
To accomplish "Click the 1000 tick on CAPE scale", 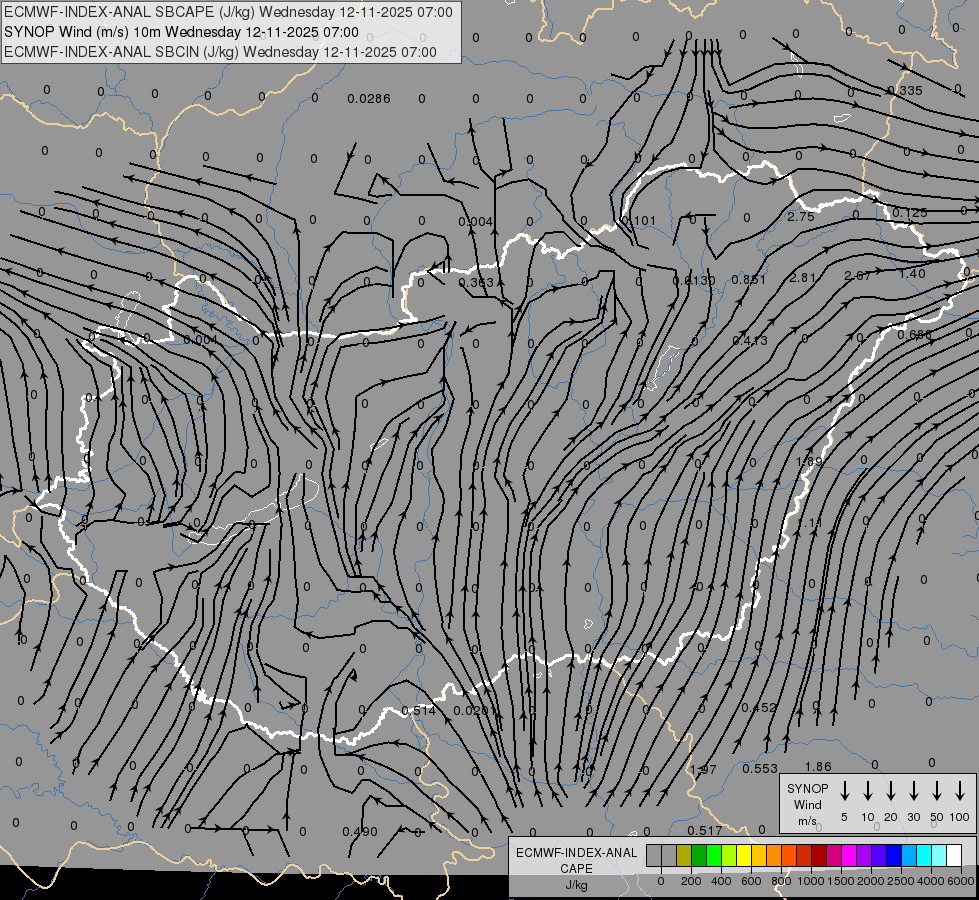I will 811,881.
